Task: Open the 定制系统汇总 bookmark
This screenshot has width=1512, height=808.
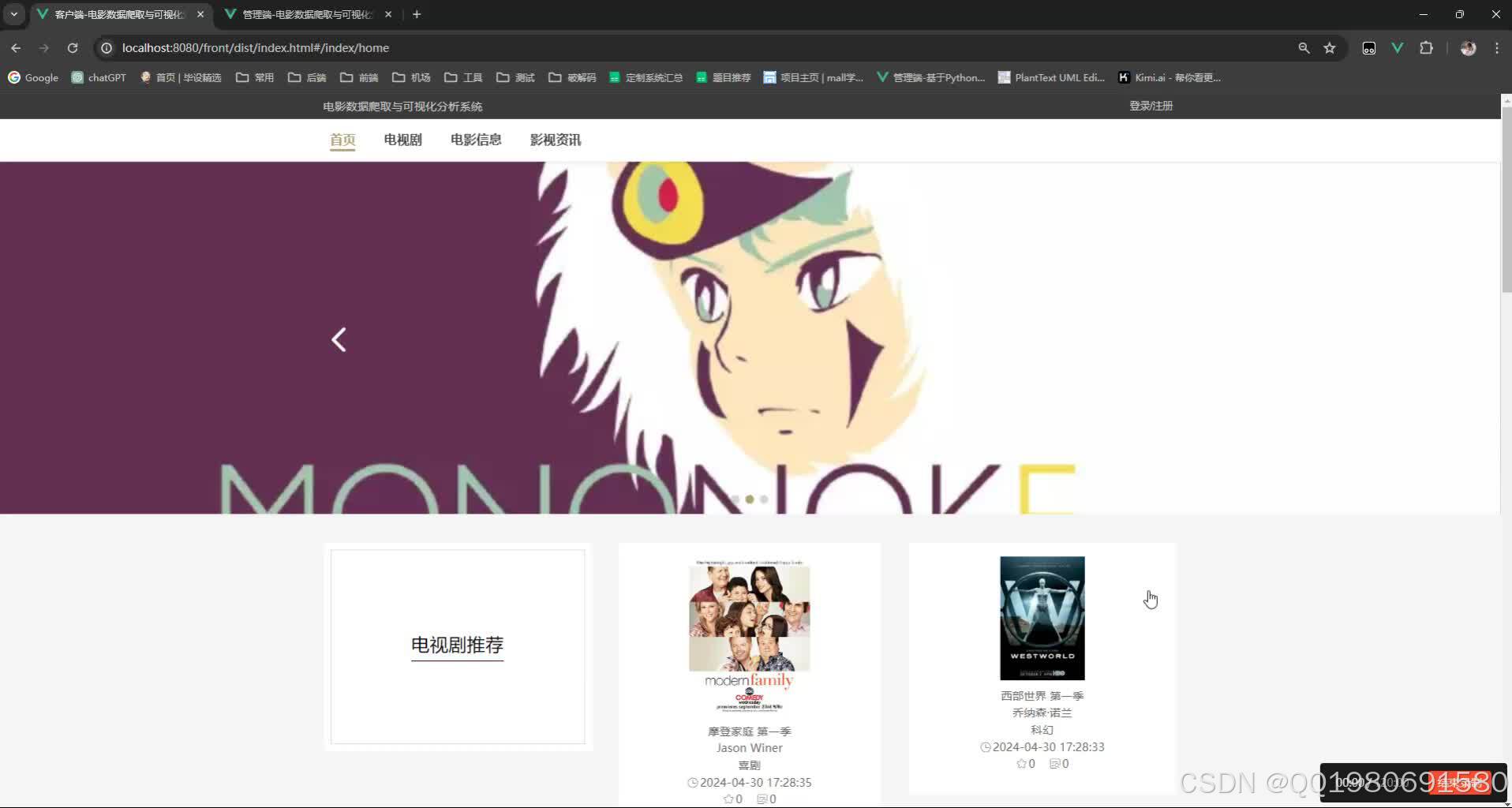Action: tap(646, 77)
